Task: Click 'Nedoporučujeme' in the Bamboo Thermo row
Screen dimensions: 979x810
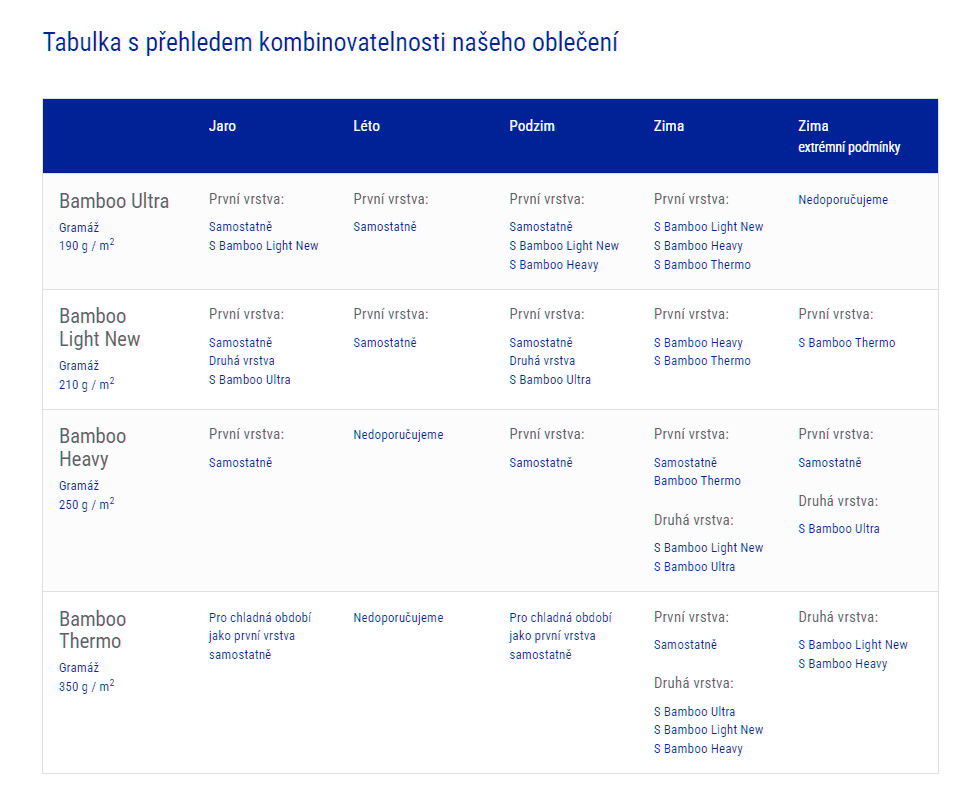Action: [x=398, y=618]
